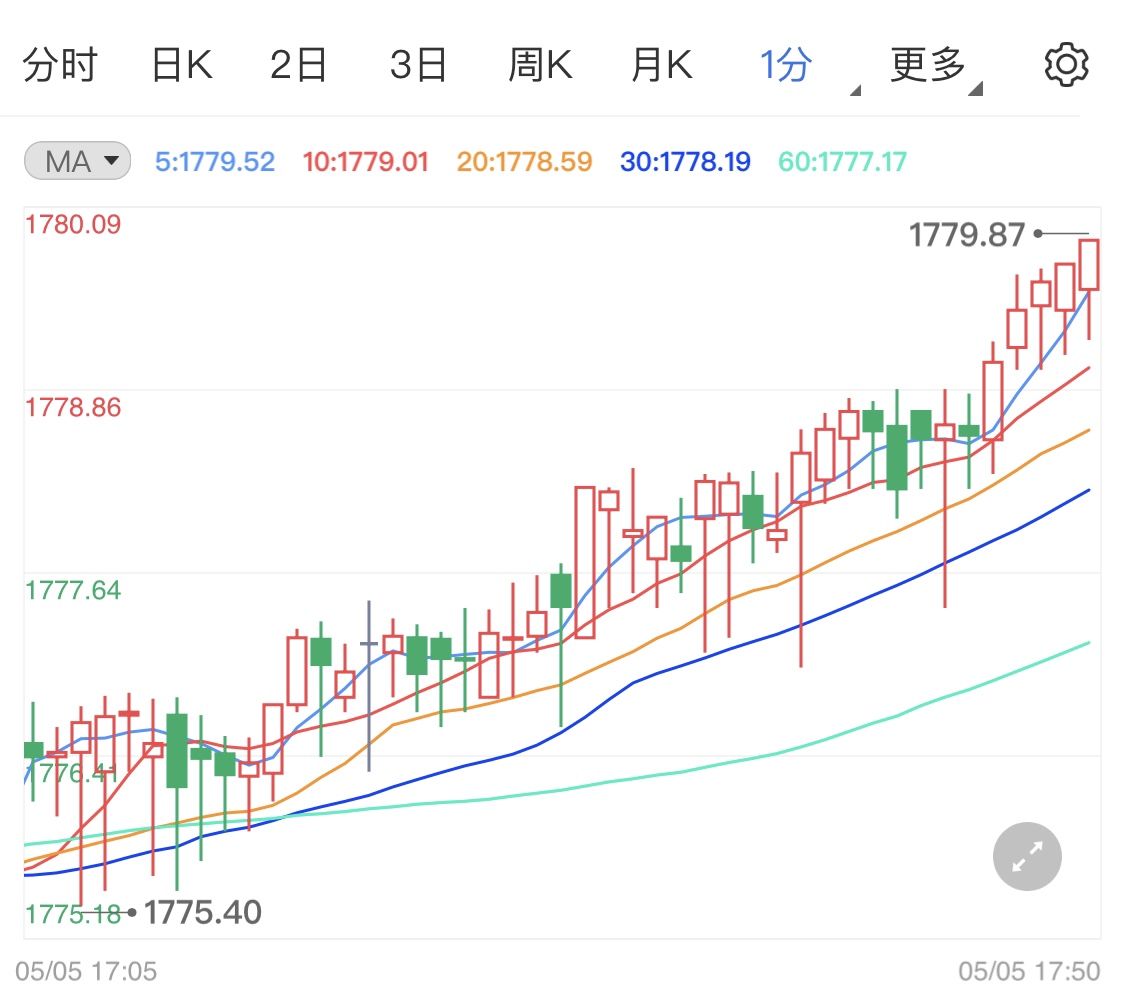
Task: Click the MA30 value 30:1778.19
Action: (685, 161)
